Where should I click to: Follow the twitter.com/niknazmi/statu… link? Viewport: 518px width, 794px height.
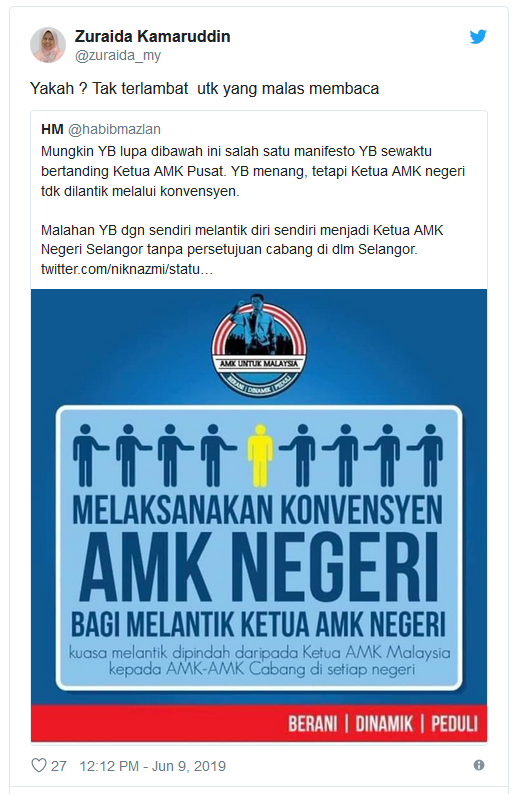tap(127, 269)
